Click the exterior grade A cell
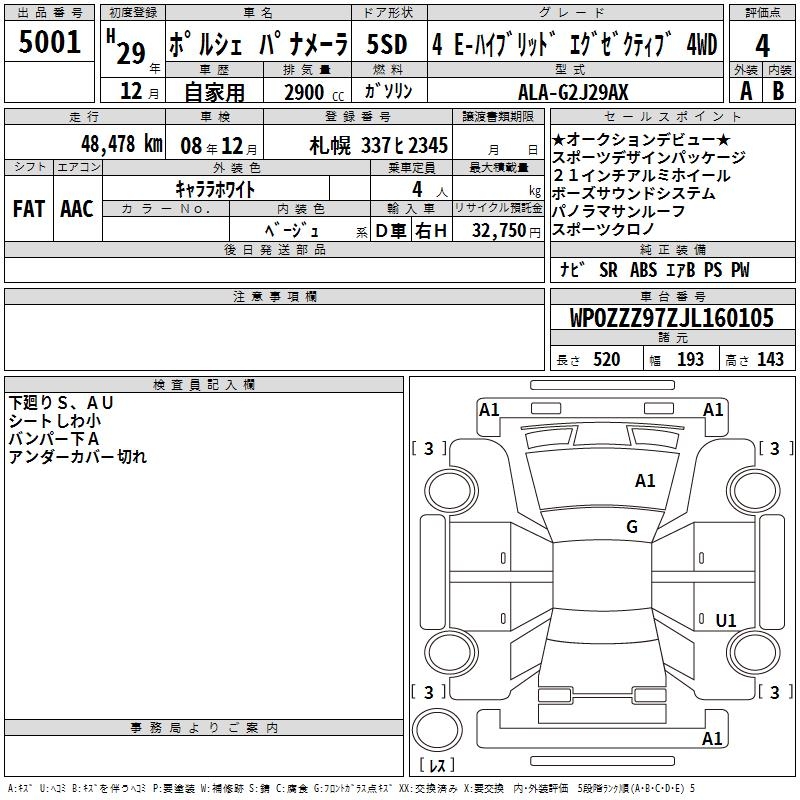The width and height of the screenshot is (800, 800). (746, 91)
